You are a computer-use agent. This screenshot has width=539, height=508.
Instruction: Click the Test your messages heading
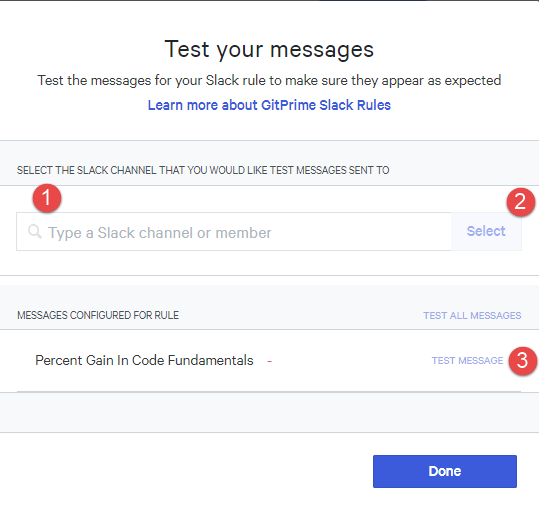click(269, 49)
